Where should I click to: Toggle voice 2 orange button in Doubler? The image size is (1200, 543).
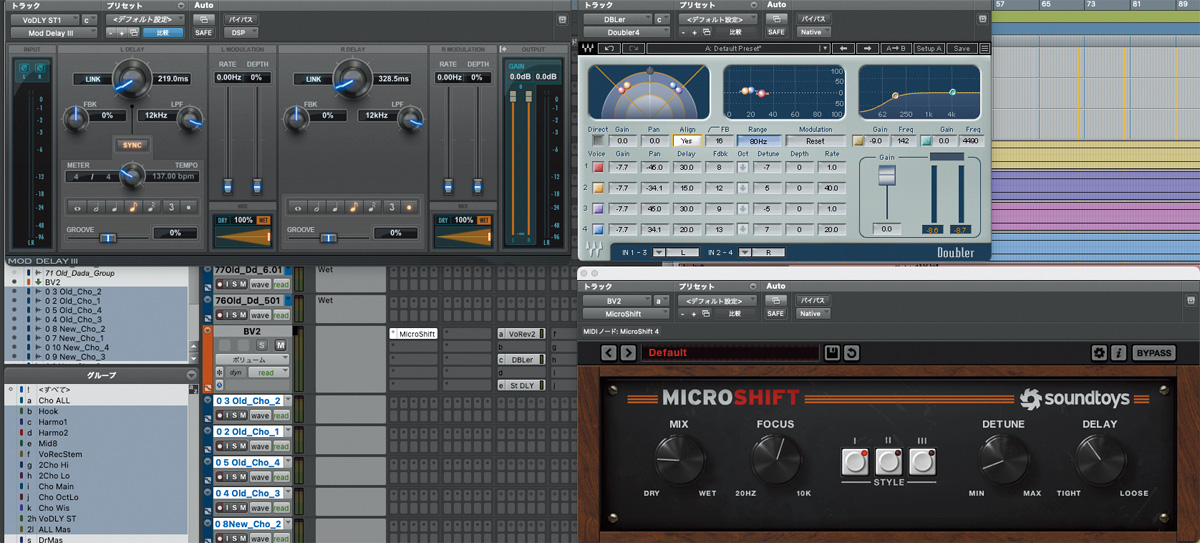pyautogui.click(x=598, y=188)
